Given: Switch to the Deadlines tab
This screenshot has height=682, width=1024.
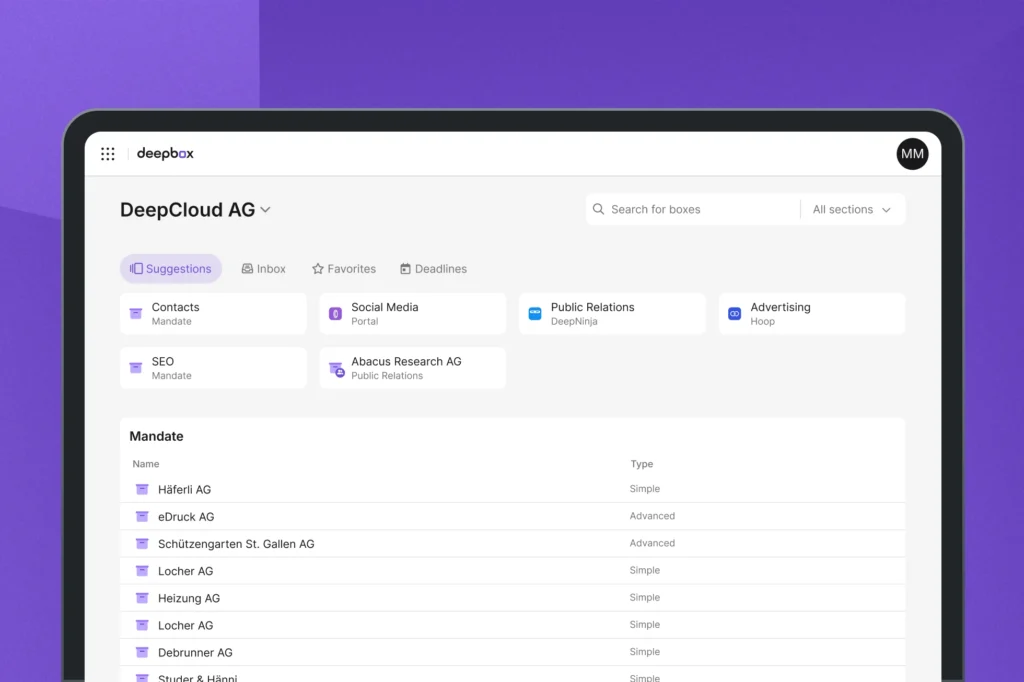Looking at the screenshot, I should (x=434, y=268).
